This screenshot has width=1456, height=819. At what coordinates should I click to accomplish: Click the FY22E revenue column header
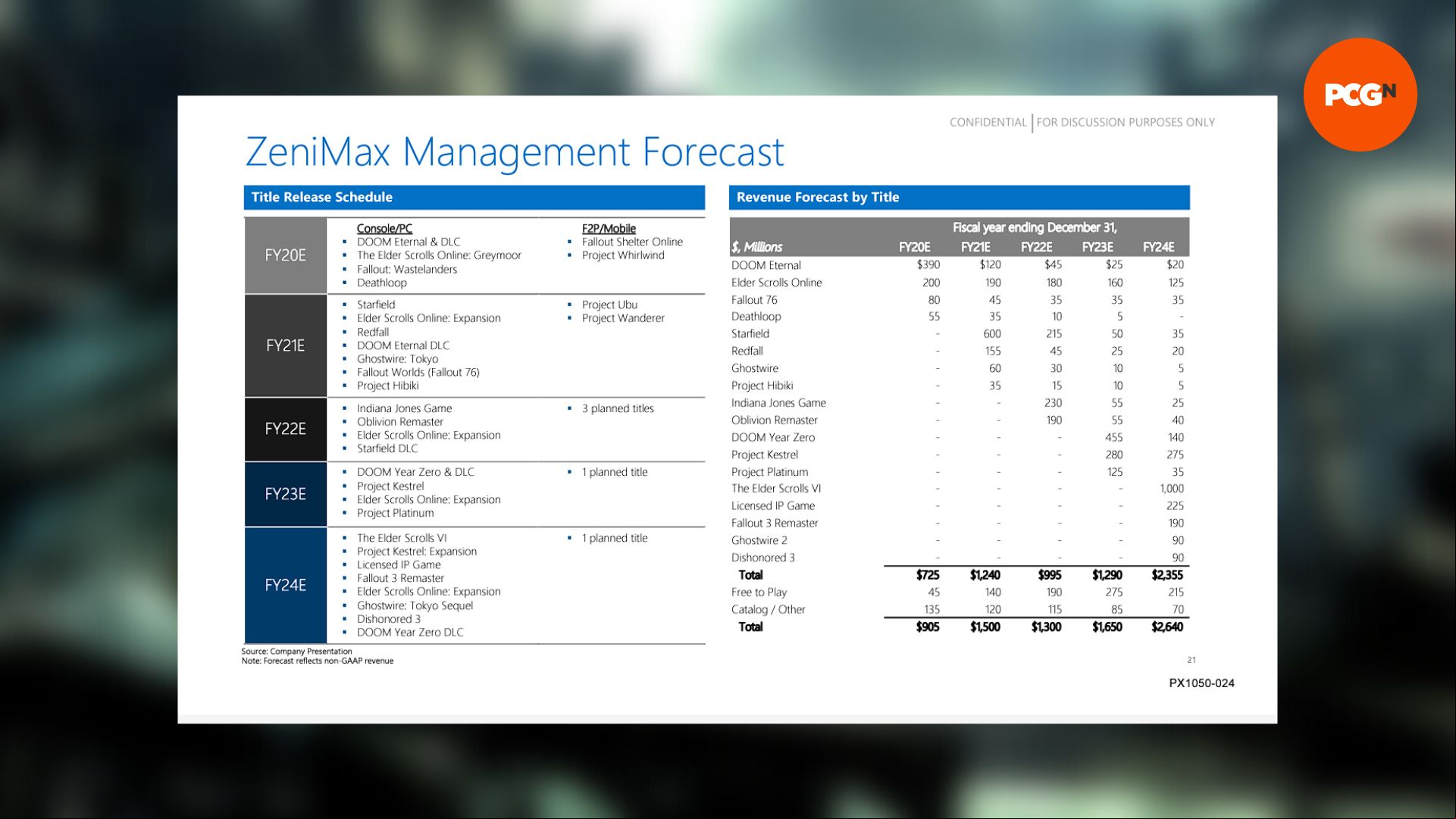(x=1036, y=247)
